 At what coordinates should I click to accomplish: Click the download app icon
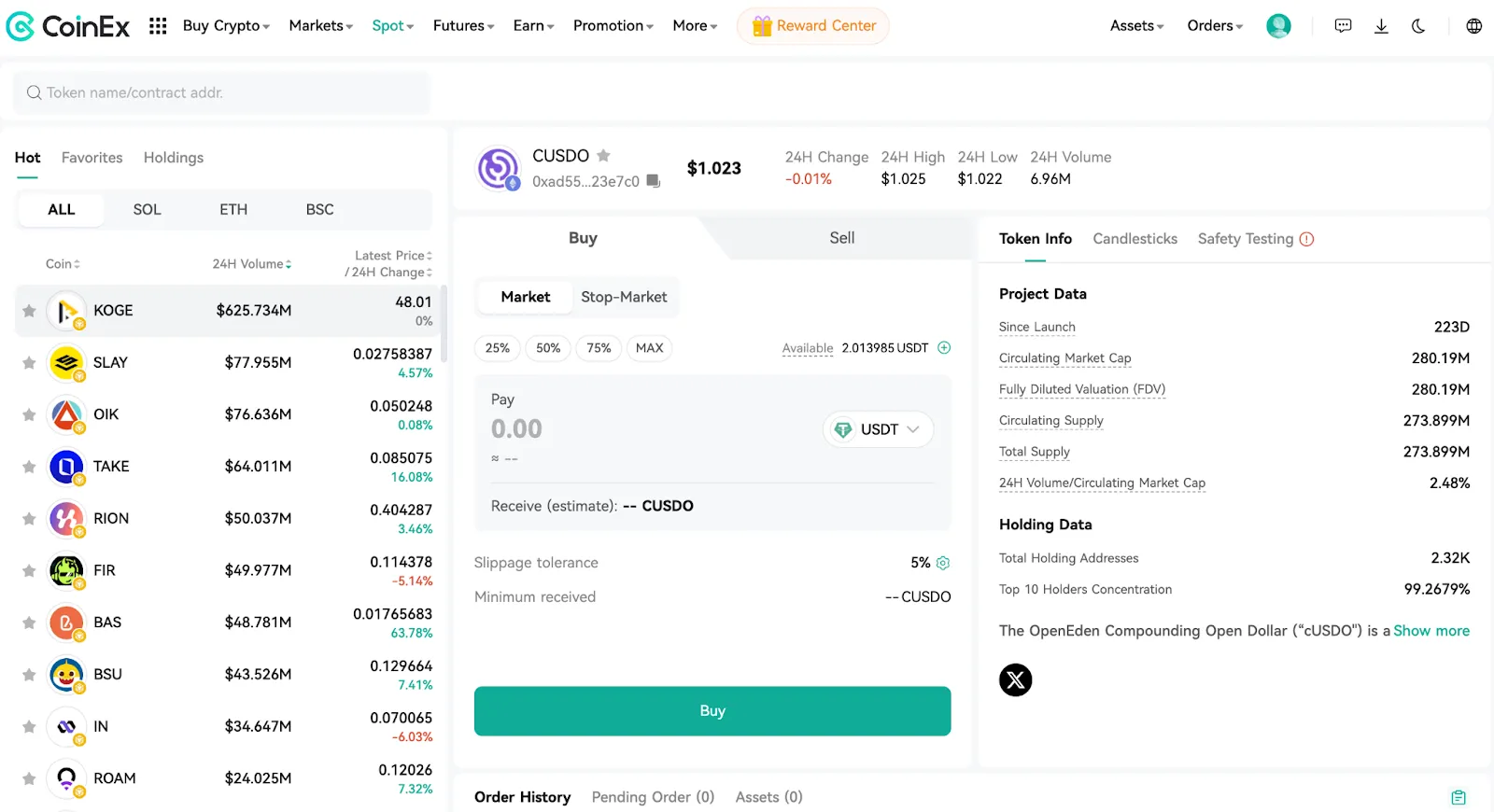click(x=1381, y=26)
